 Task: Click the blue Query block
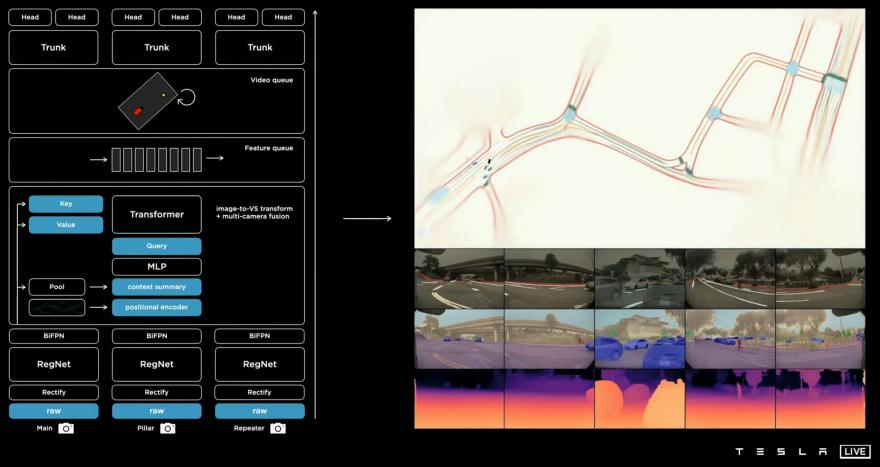157,246
